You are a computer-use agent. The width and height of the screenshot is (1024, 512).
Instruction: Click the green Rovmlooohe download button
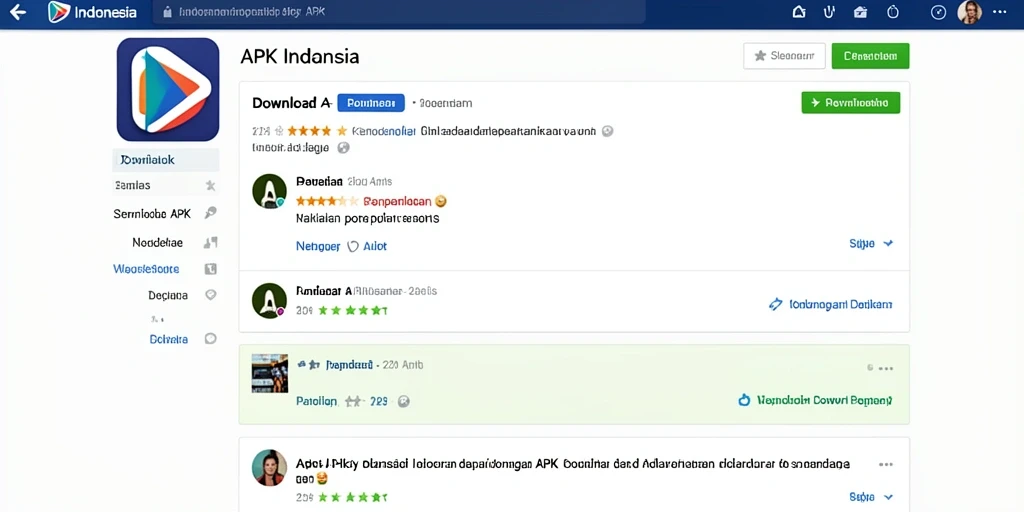[x=850, y=103]
